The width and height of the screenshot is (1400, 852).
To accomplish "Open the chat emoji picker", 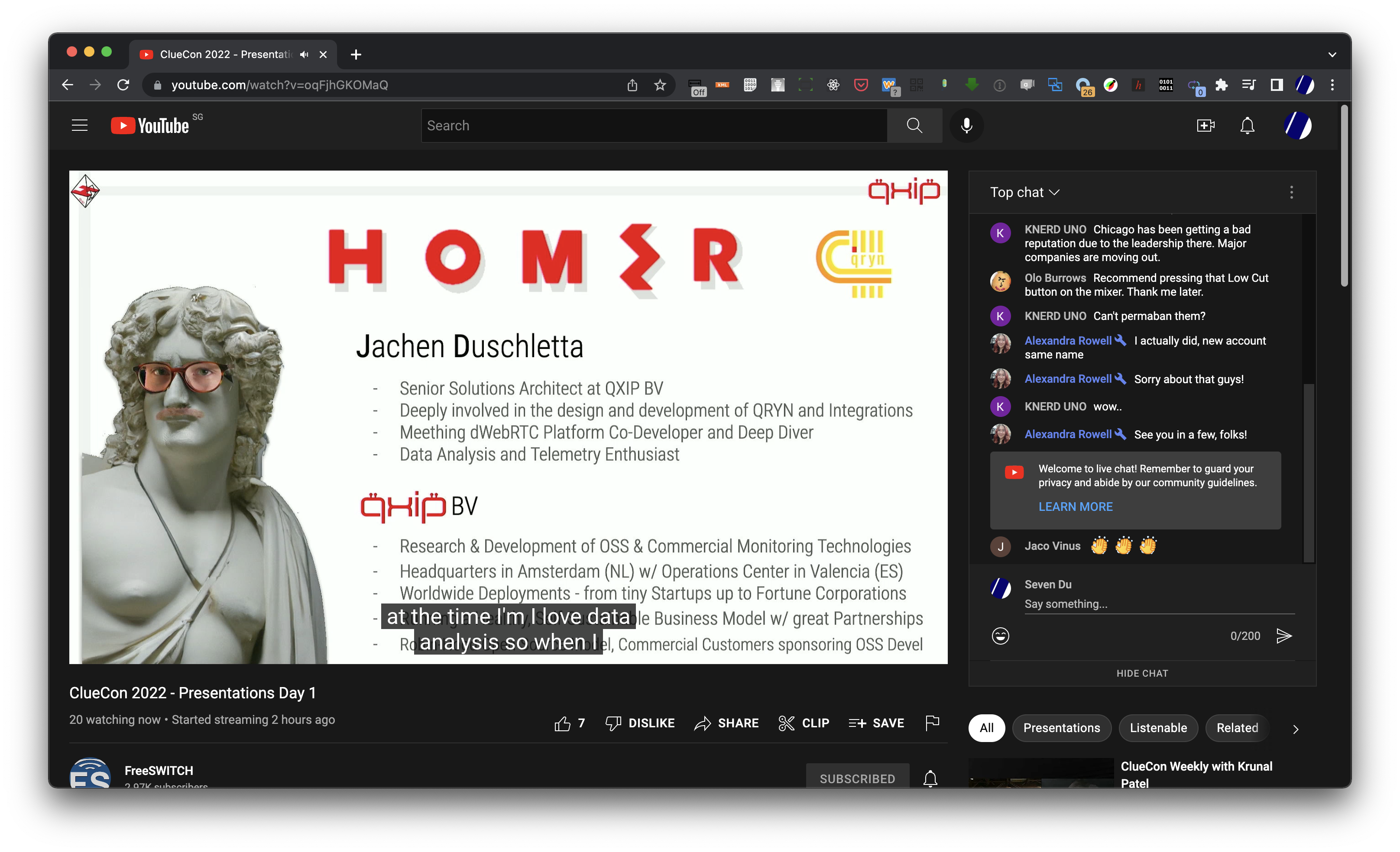I will [x=1000, y=636].
